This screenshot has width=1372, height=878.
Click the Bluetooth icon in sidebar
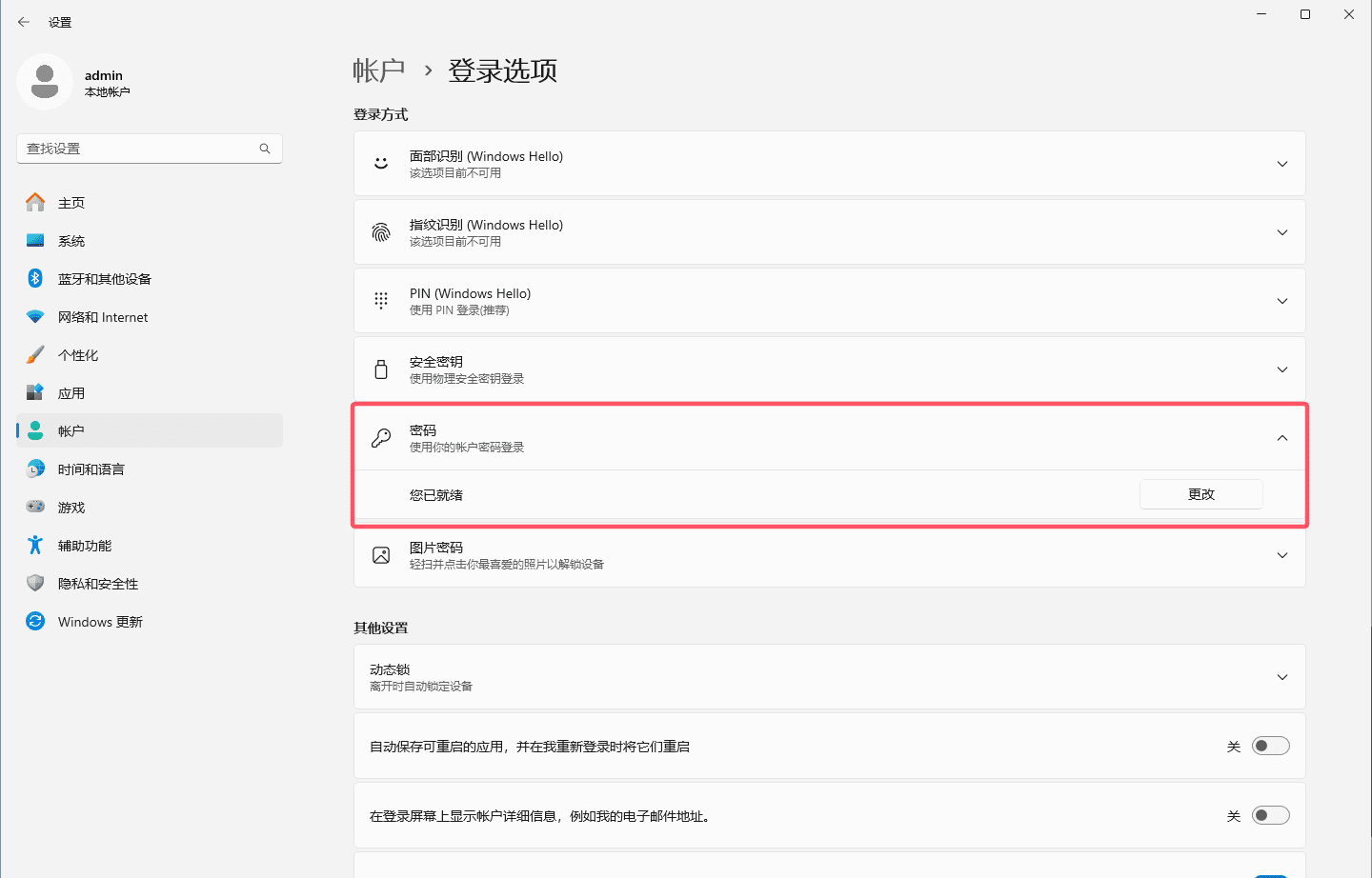coord(35,278)
